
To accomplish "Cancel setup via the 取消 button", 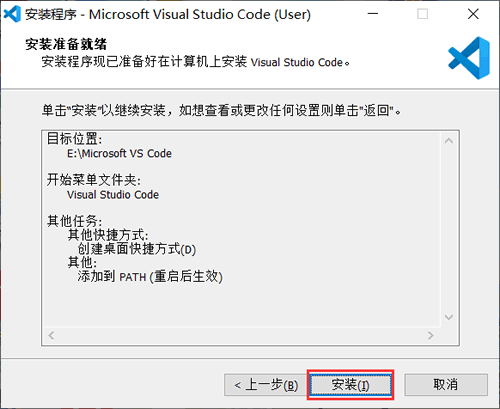I will click(x=446, y=385).
